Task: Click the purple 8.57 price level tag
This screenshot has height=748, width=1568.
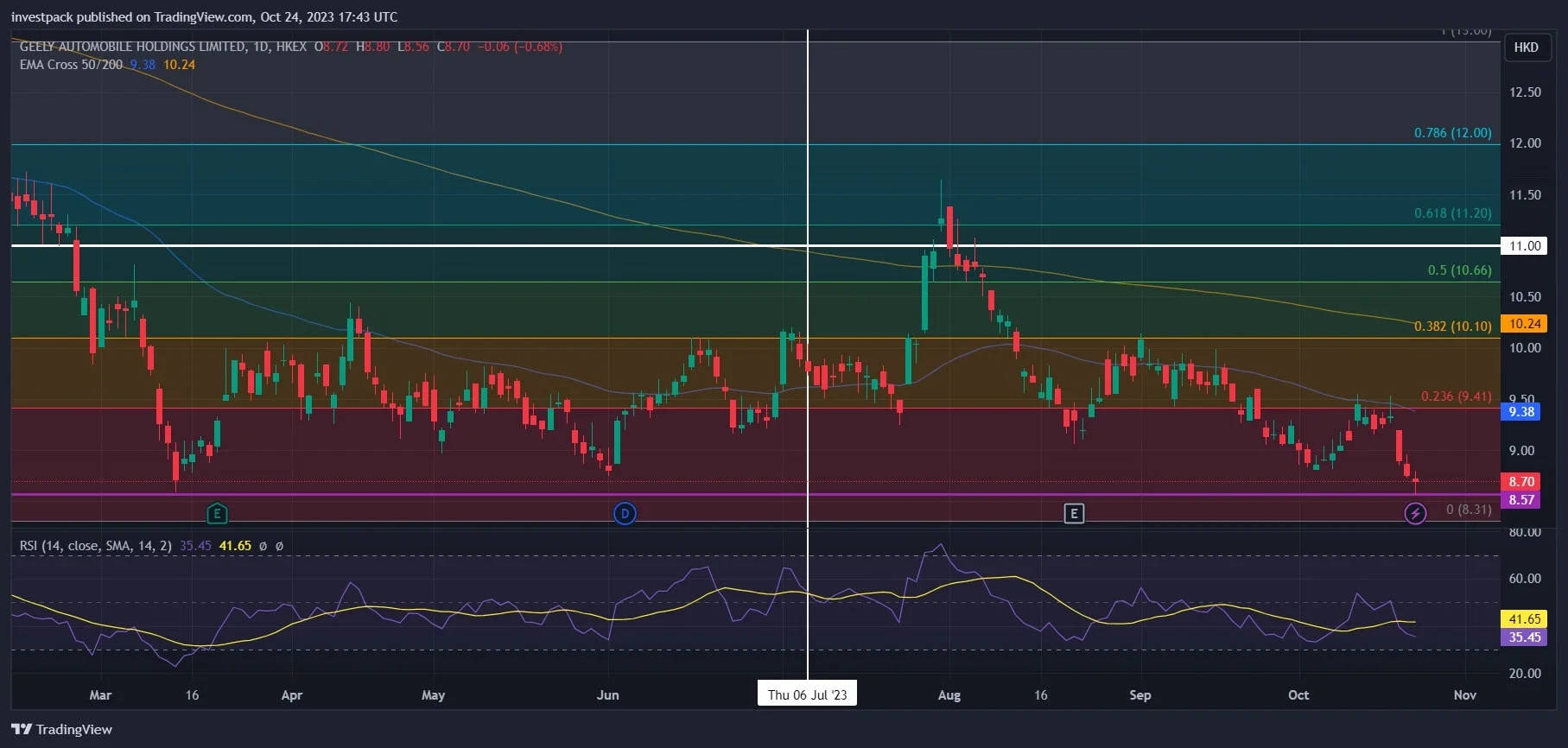Action: (x=1521, y=500)
